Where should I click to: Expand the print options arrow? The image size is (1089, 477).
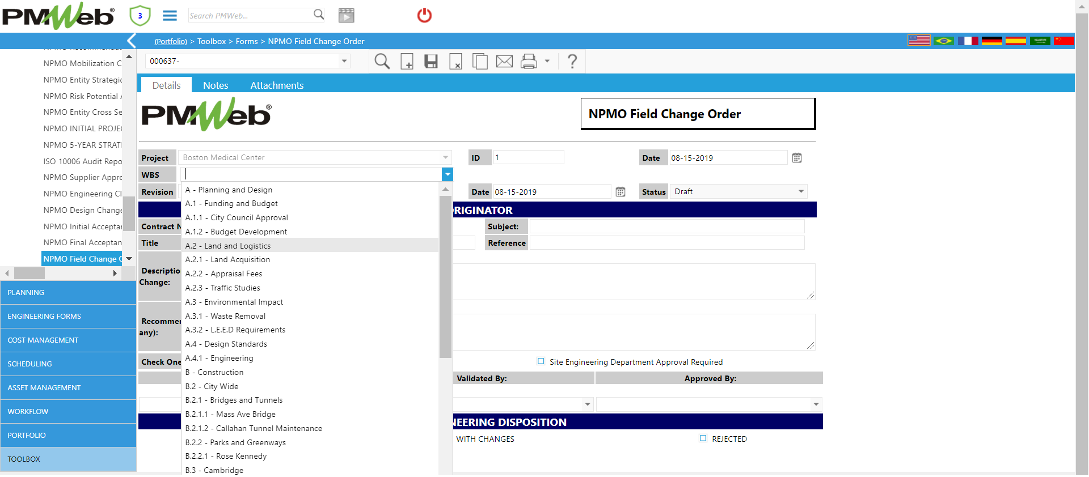(547, 61)
